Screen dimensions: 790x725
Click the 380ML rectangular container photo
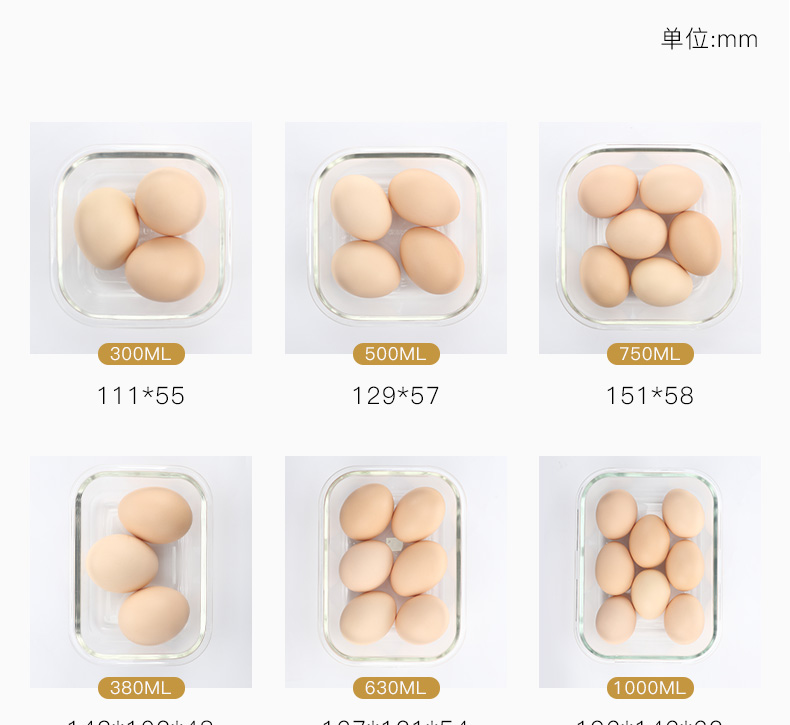click(x=141, y=571)
